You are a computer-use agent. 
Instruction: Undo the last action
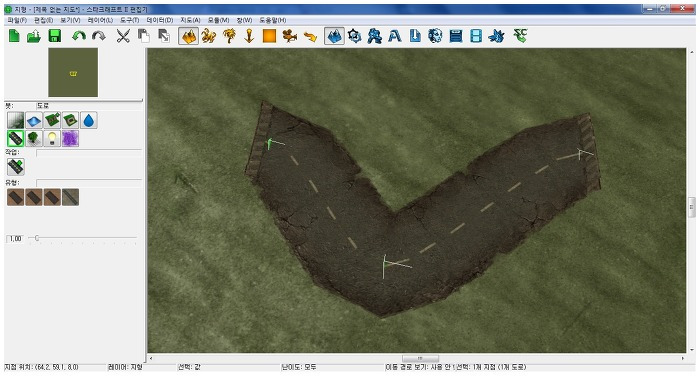tap(79, 36)
